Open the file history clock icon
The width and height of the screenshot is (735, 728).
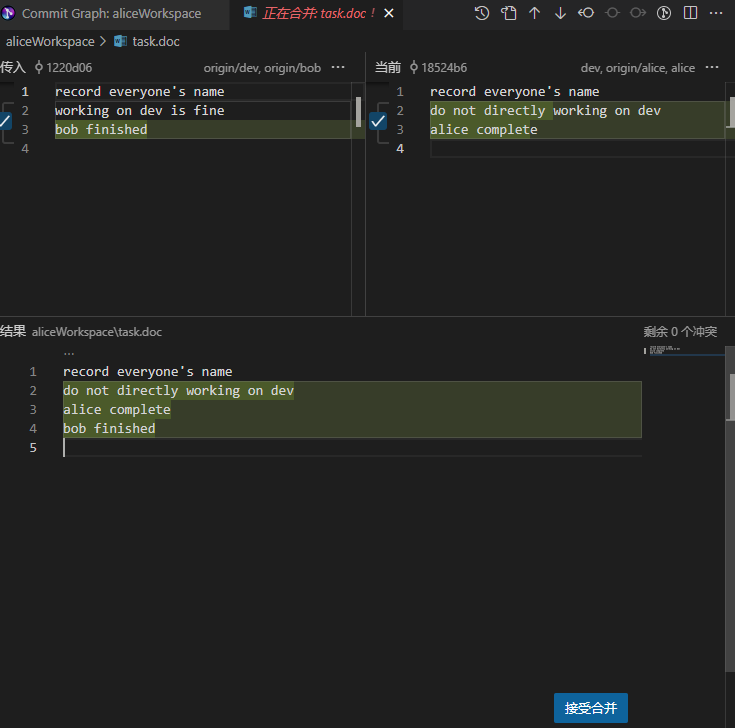pyautogui.click(x=482, y=13)
